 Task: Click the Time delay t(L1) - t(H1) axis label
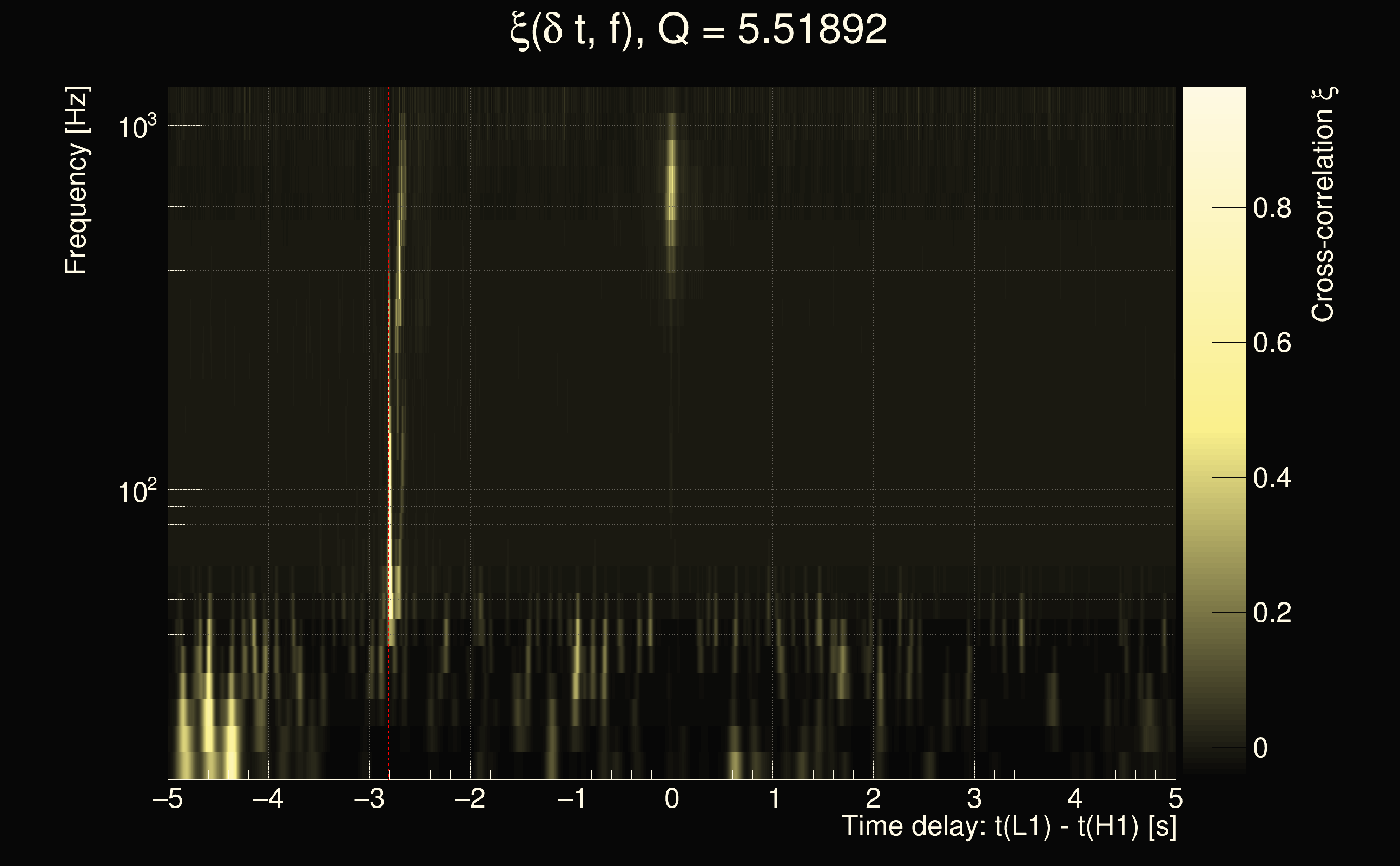pyautogui.click(x=1008, y=826)
